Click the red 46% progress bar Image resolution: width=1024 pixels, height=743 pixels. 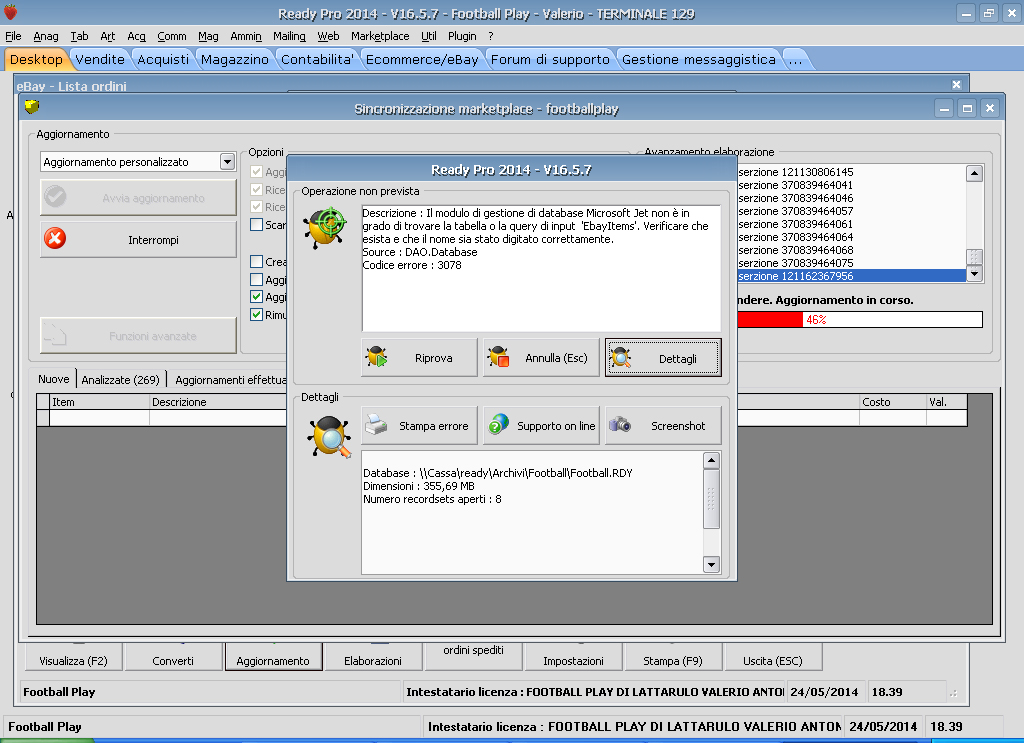point(859,319)
